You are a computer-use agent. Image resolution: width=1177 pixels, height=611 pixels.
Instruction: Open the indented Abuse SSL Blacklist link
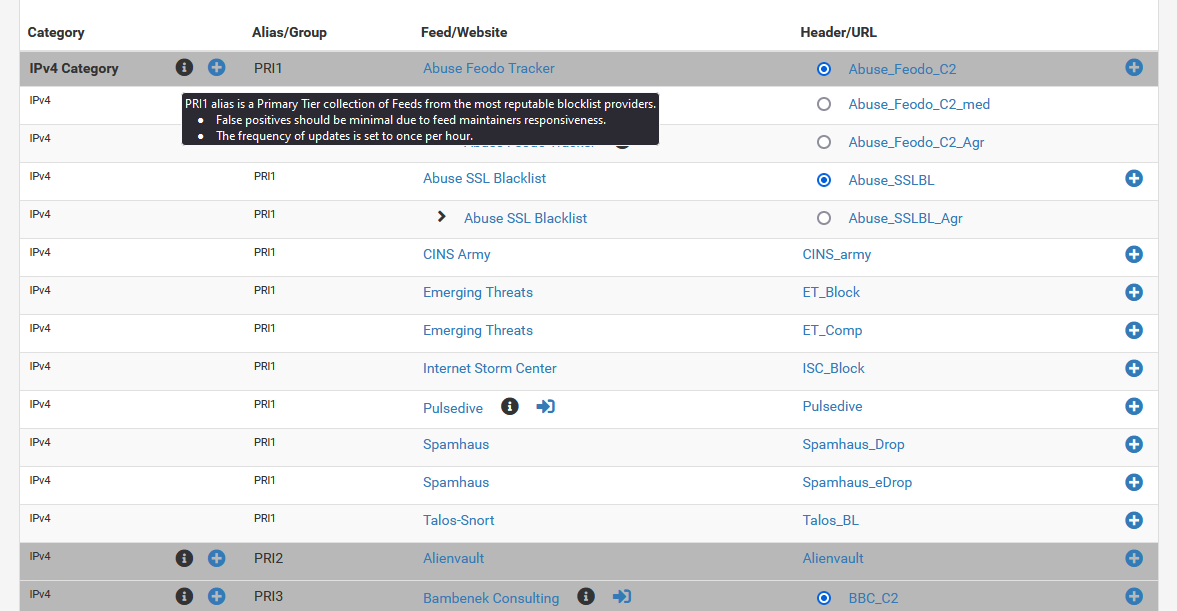(x=525, y=218)
